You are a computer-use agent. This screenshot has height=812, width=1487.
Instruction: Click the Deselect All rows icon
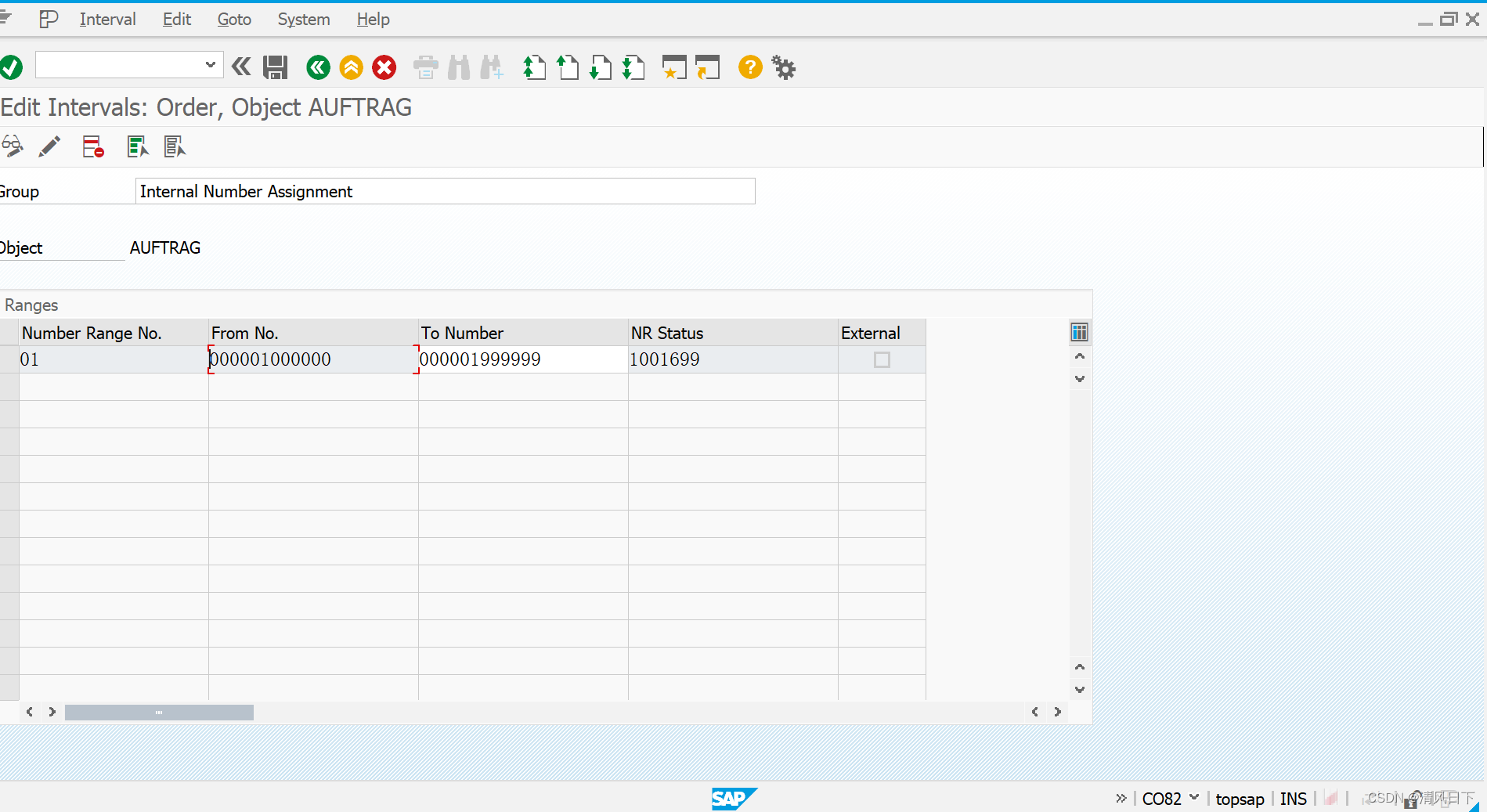point(175,146)
